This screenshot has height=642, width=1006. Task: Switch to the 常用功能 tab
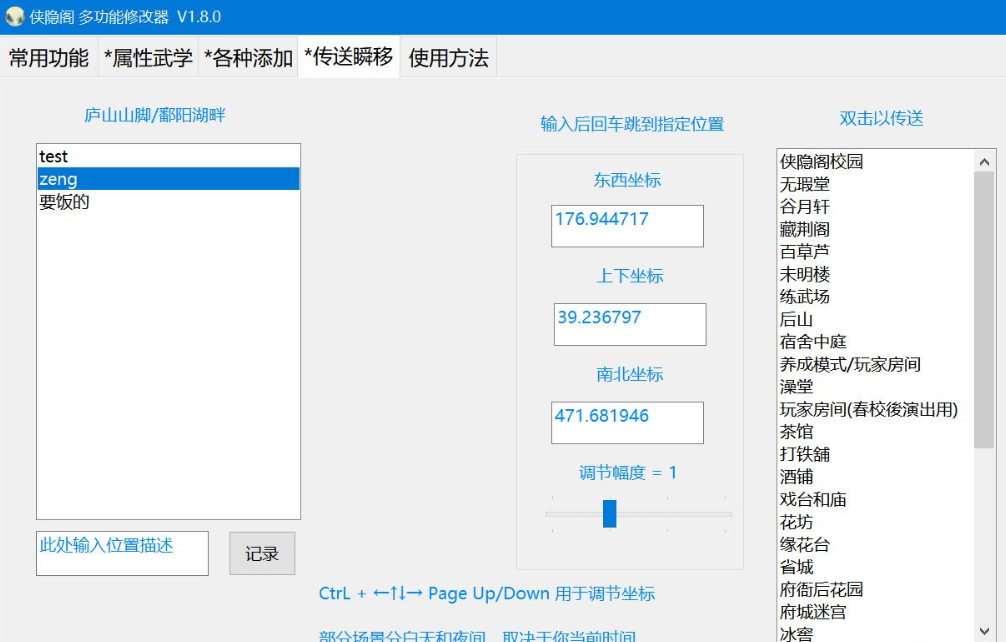pos(49,58)
